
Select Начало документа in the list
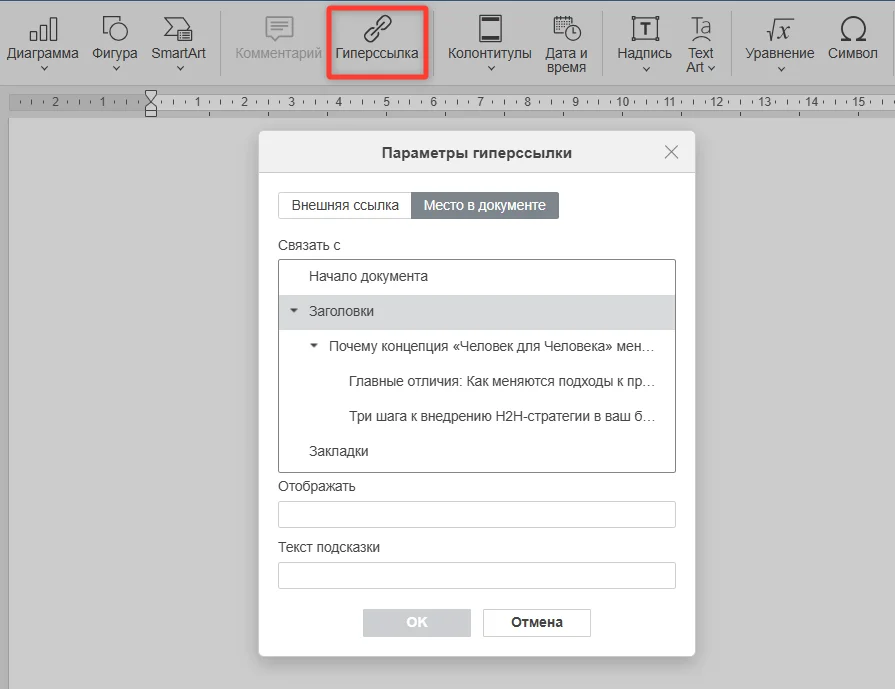[477, 277]
